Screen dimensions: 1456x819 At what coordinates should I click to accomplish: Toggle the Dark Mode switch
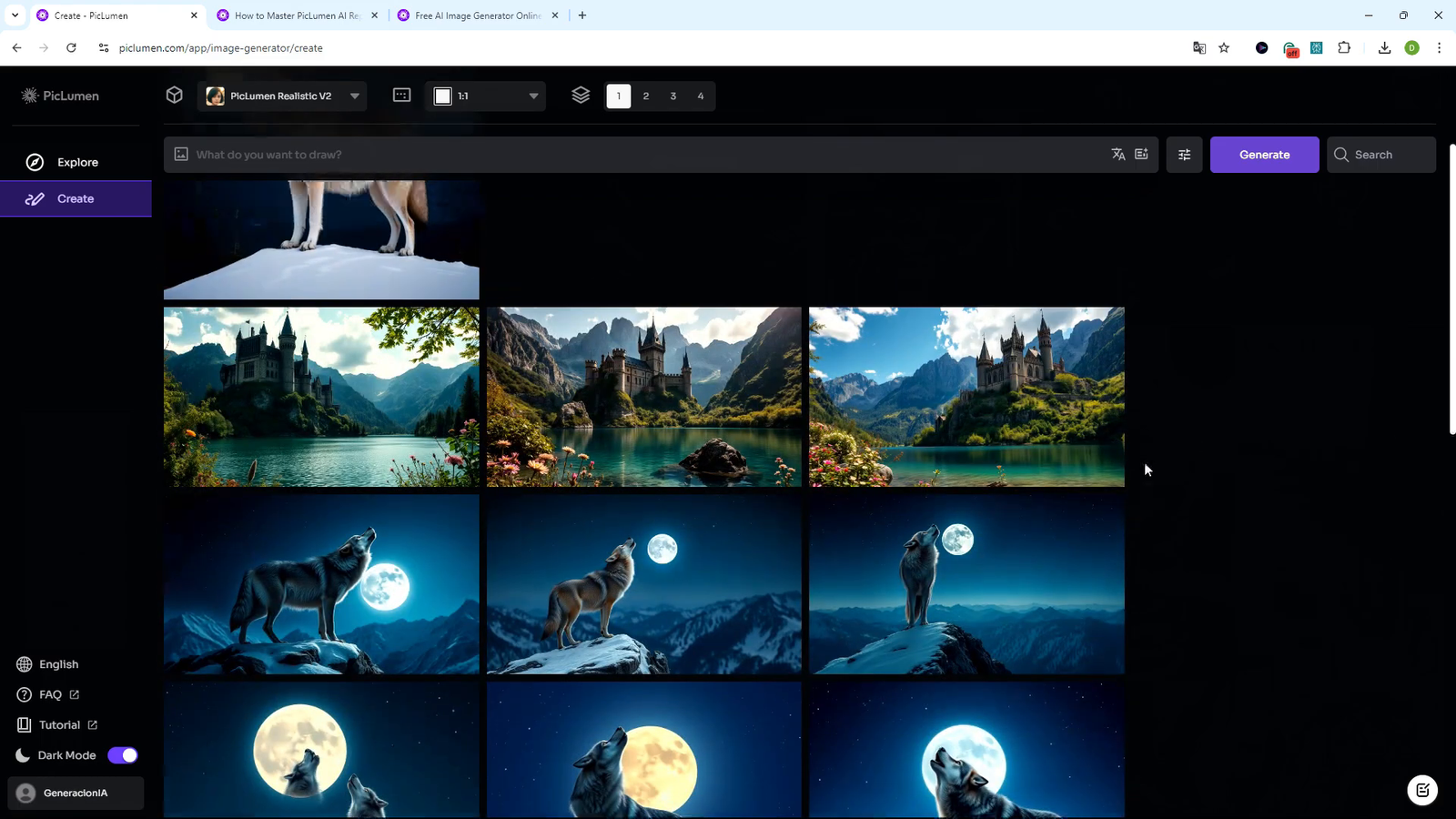point(123,754)
